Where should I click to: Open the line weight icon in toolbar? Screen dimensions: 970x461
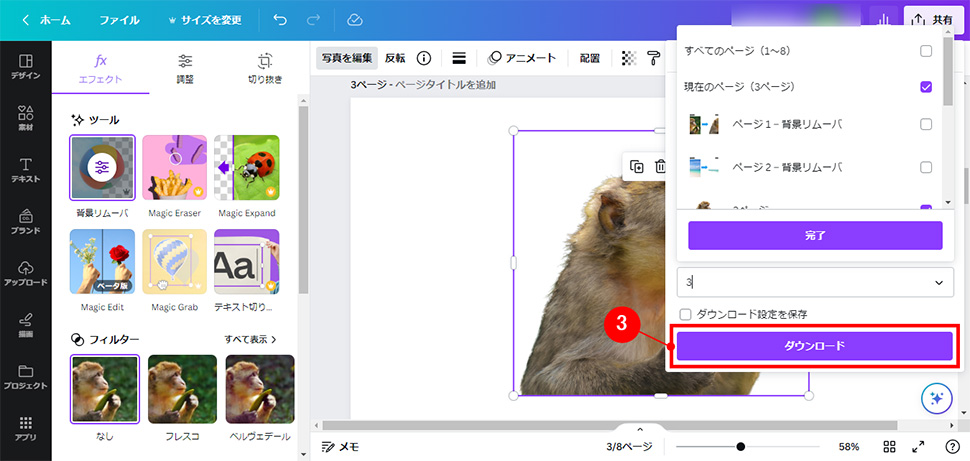click(x=458, y=58)
